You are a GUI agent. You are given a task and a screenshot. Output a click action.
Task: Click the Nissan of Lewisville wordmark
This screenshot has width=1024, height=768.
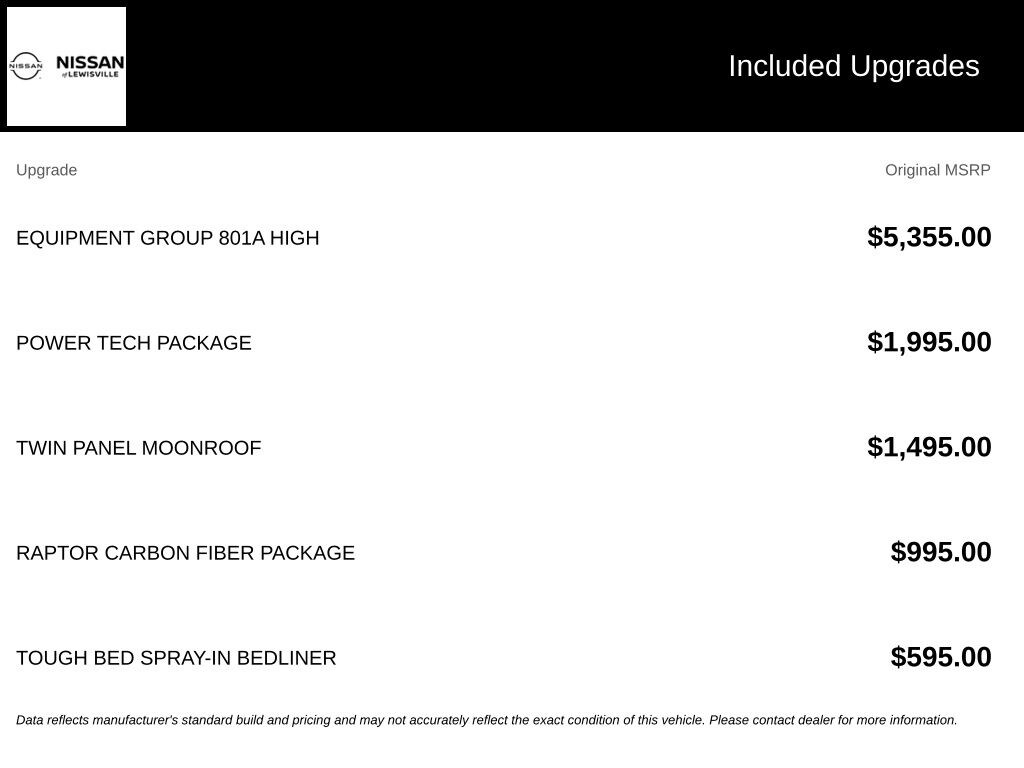[90, 66]
